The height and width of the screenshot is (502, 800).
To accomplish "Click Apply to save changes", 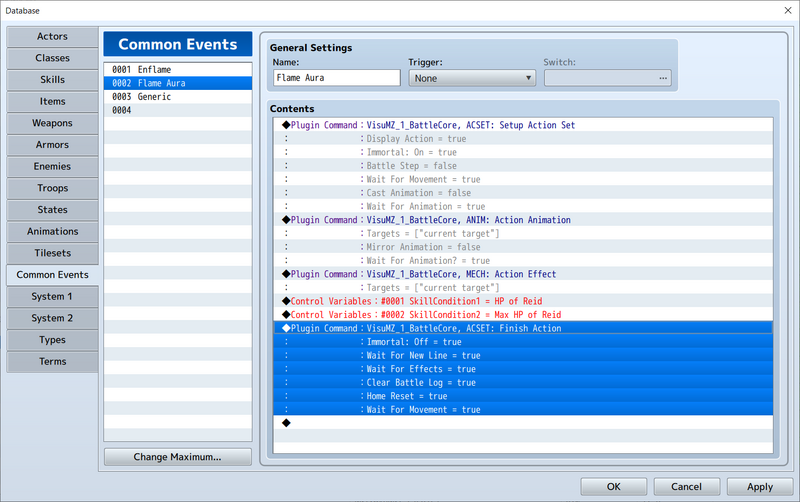I will pyautogui.click(x=759, y=487).
